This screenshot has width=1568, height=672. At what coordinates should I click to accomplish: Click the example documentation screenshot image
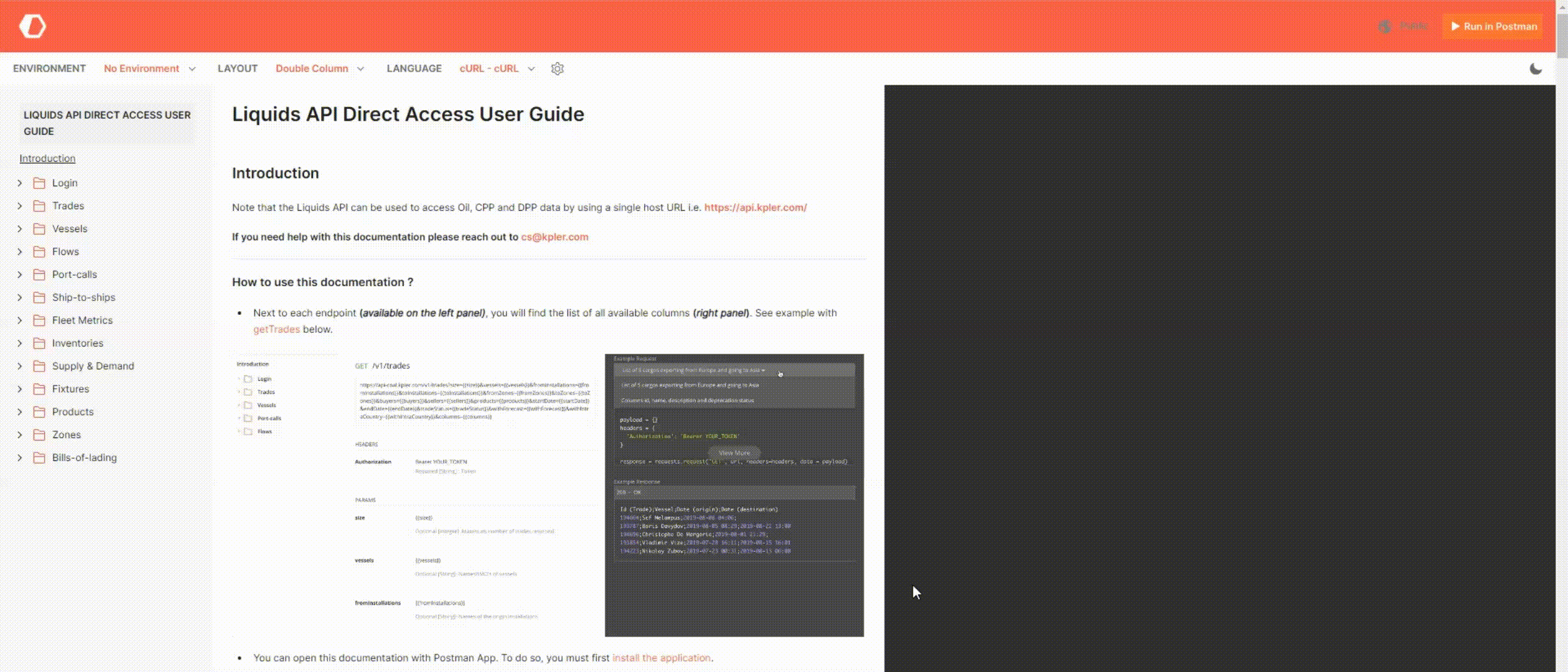coord(548,495)
